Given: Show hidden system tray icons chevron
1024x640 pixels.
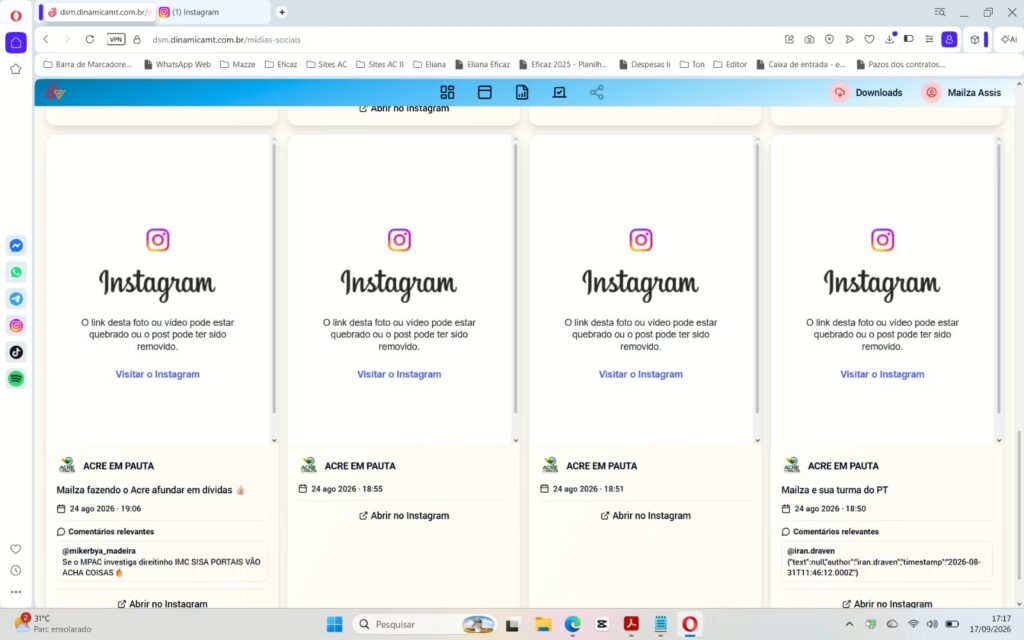Looking at the screenshot, I should (x=850, y=624).
